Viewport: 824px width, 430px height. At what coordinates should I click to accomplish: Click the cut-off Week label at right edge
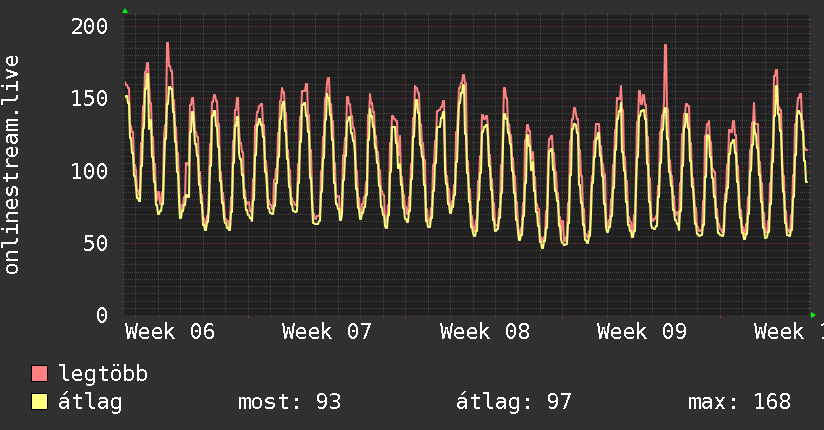pyautogui.click(x=788, y=332)
